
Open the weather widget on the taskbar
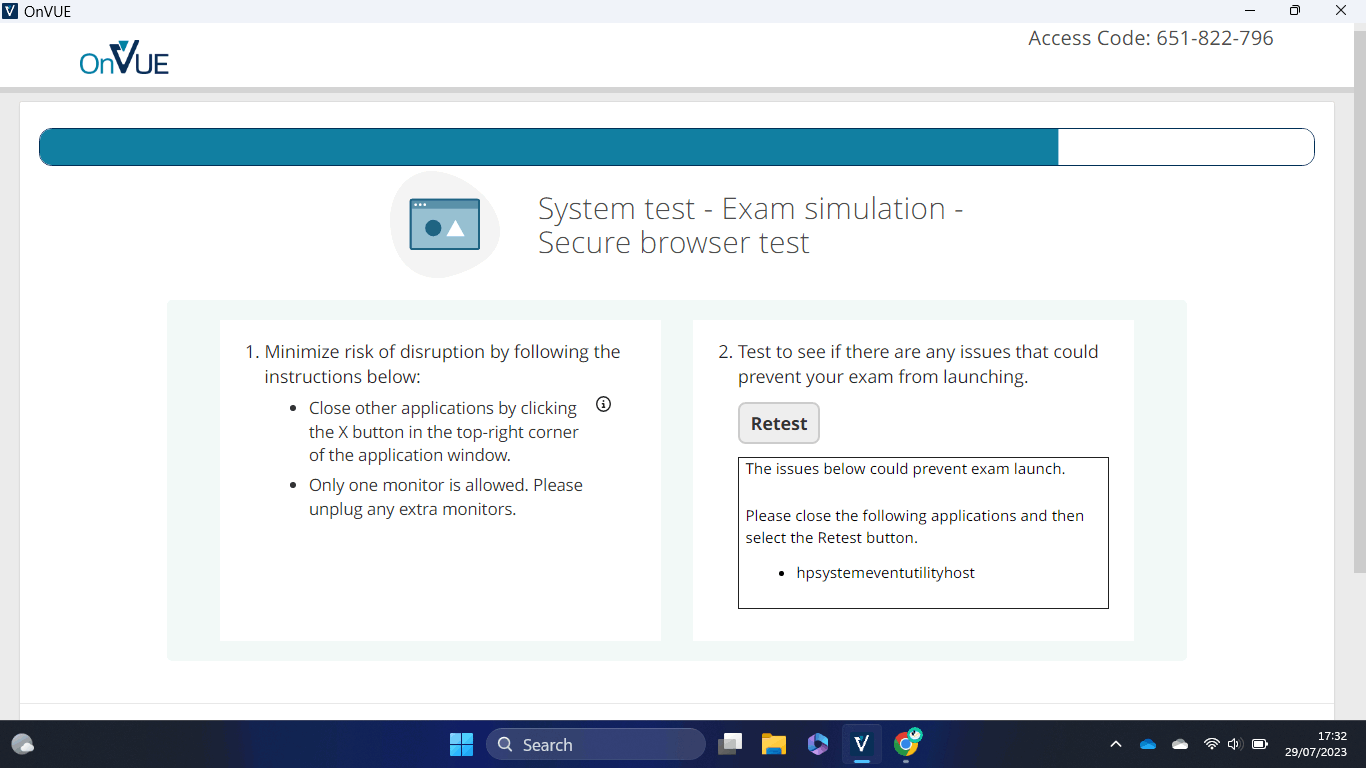point(23,744)
